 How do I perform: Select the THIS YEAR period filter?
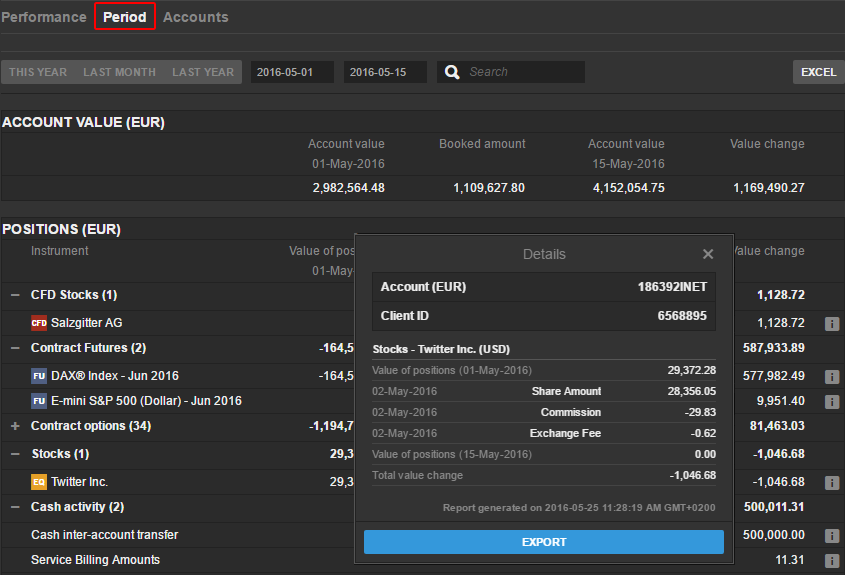(x=38, y=72)
